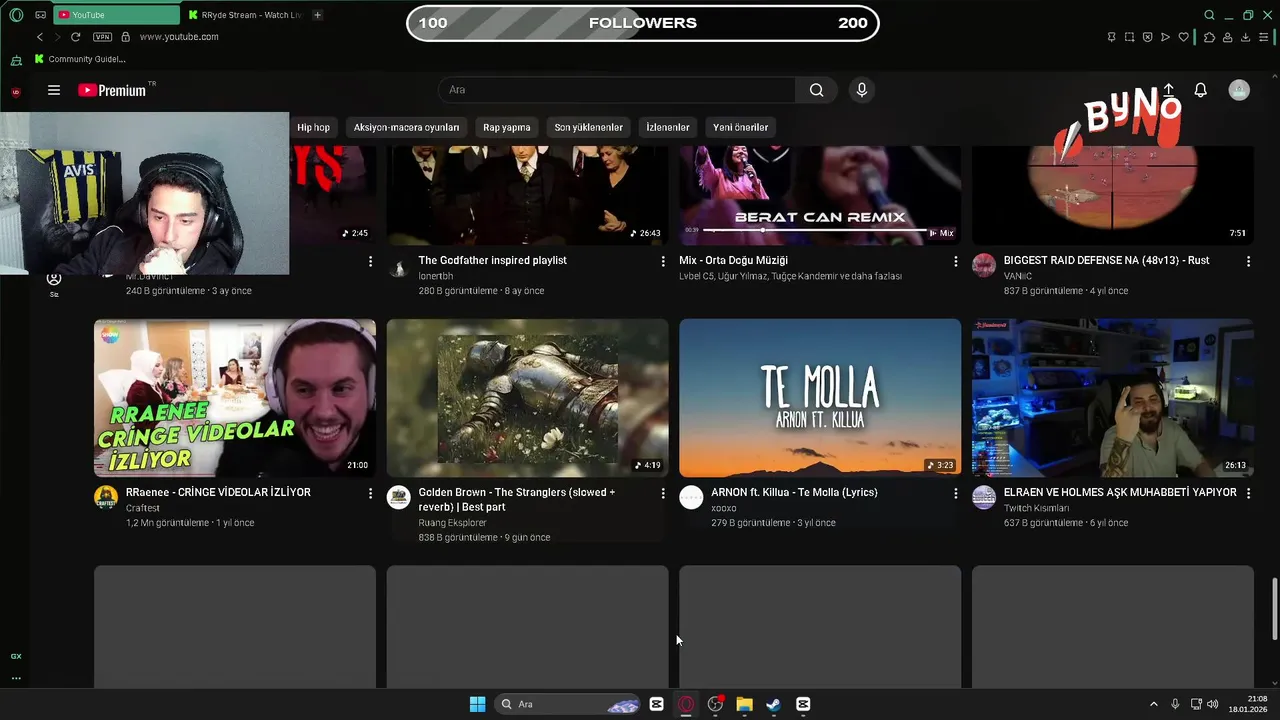Viewport: 1280px width, 720px height.
Task: Open options for Mix - Orta Doğu Müziği
Action: [955, 261]
